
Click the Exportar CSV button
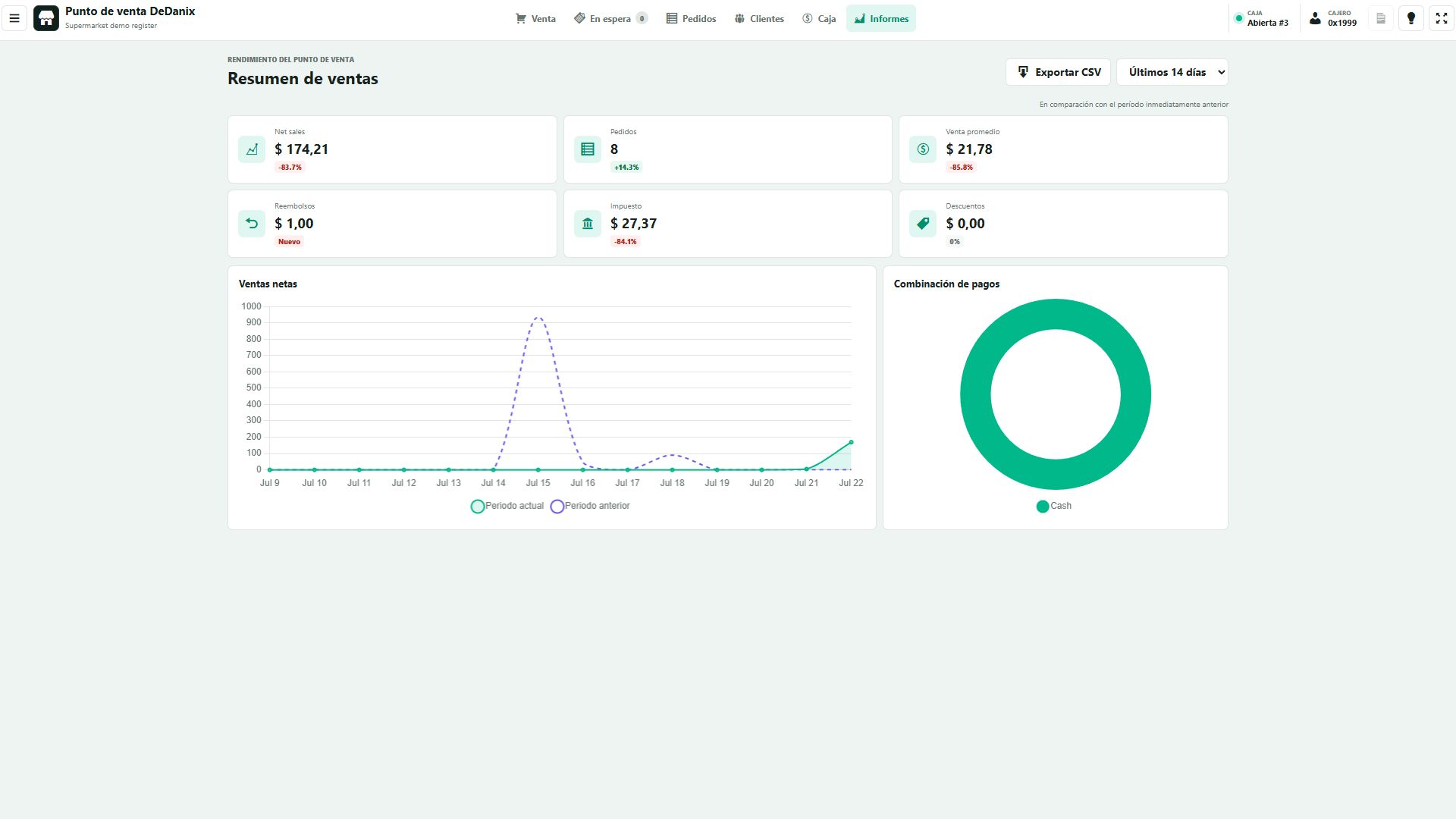1058,72
